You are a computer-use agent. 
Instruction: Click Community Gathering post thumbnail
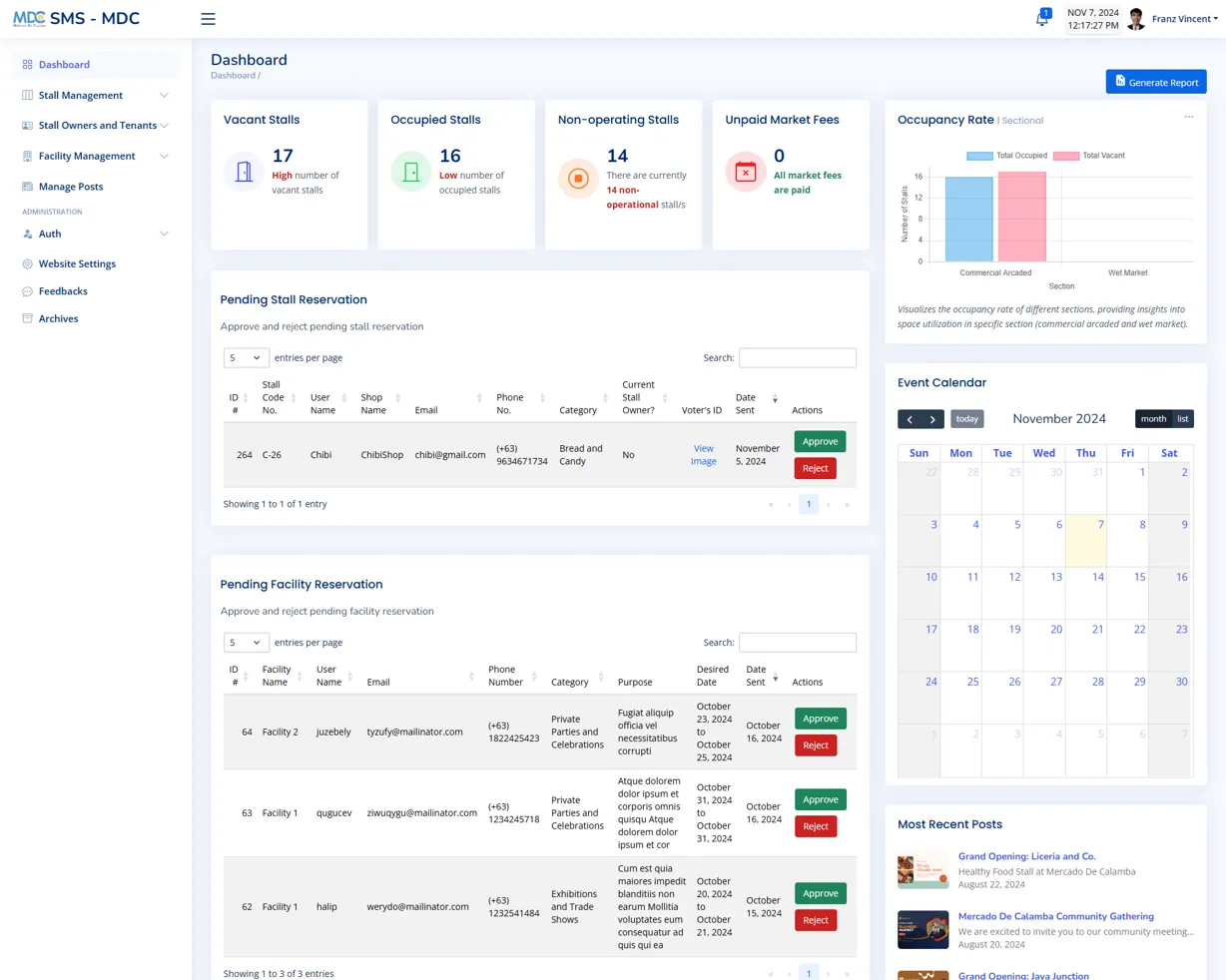(x=922, y=929)
